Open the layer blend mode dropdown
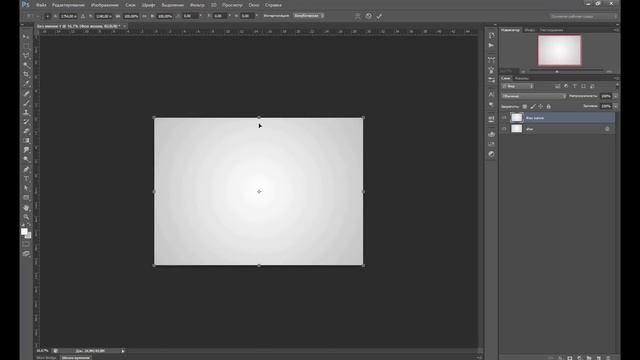This screenshot has width=640, height=360. (533, 96)
